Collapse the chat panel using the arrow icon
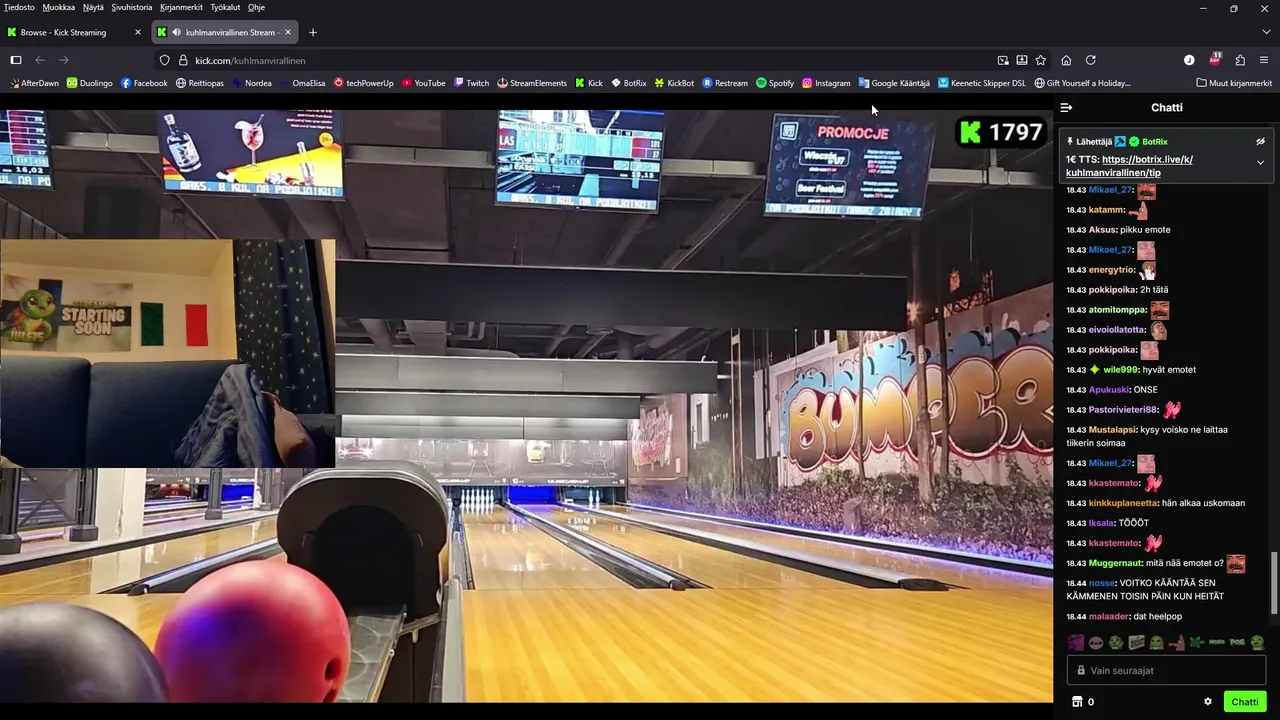1280x720 pixels. click(x=1066, y=107)
